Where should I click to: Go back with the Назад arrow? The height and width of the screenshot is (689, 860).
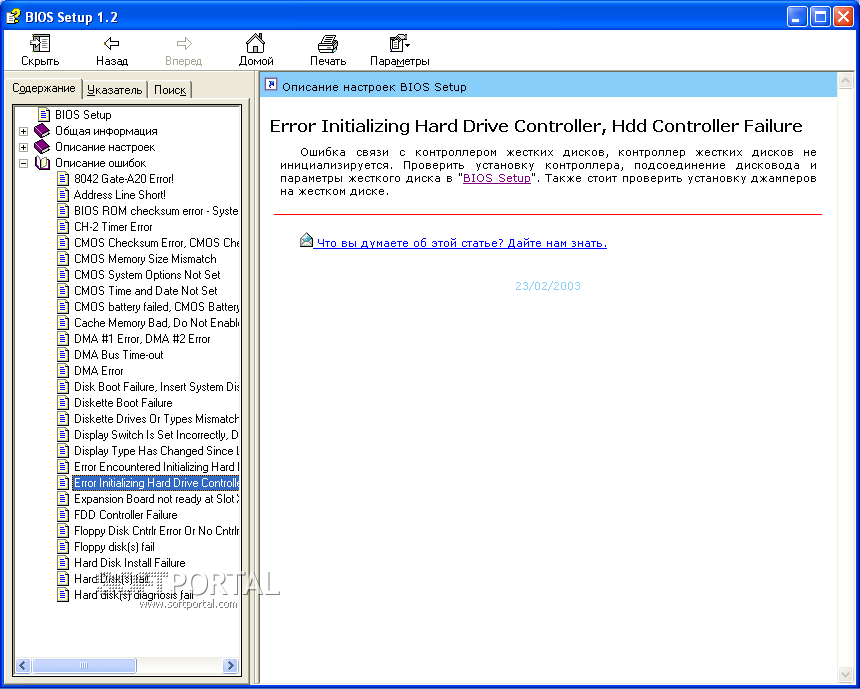point(112,43)
